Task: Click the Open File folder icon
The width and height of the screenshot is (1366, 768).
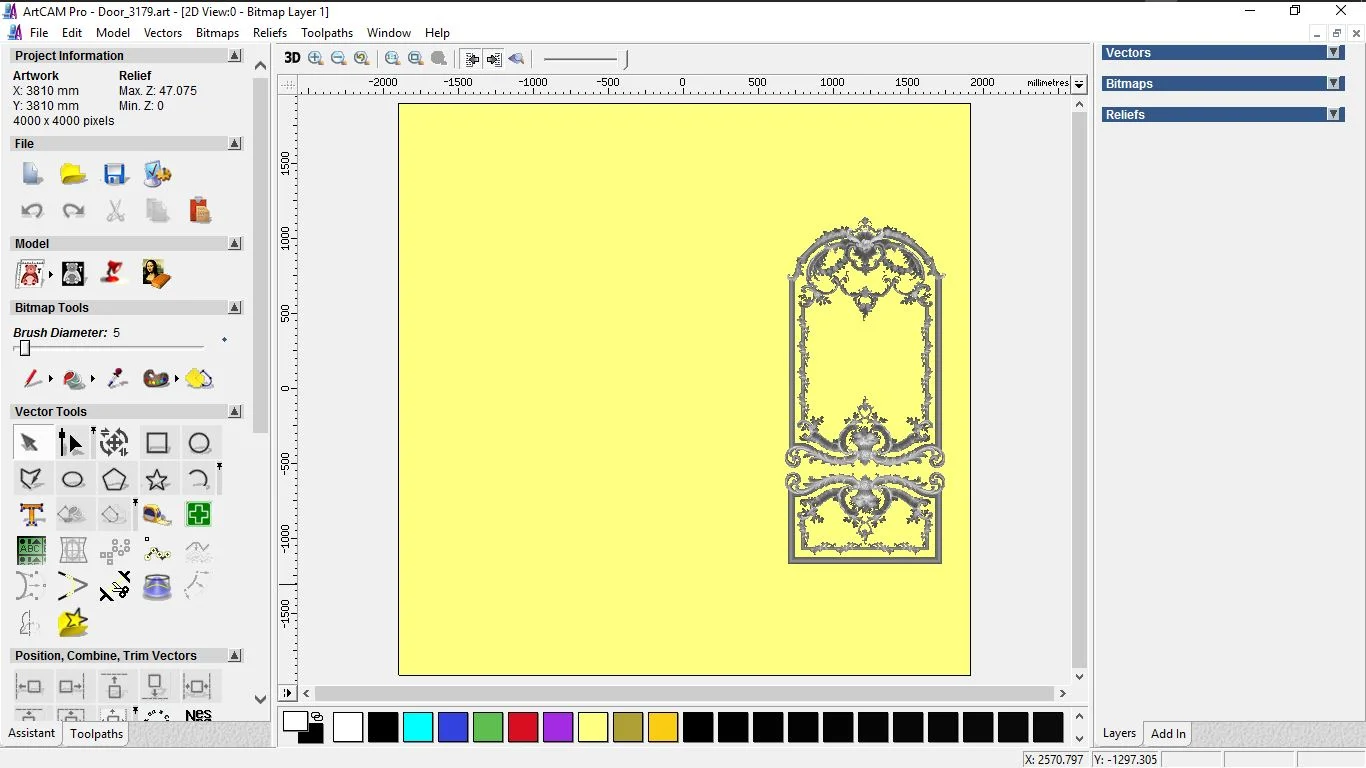Action: pyautogui.click(x=73, y=174)
